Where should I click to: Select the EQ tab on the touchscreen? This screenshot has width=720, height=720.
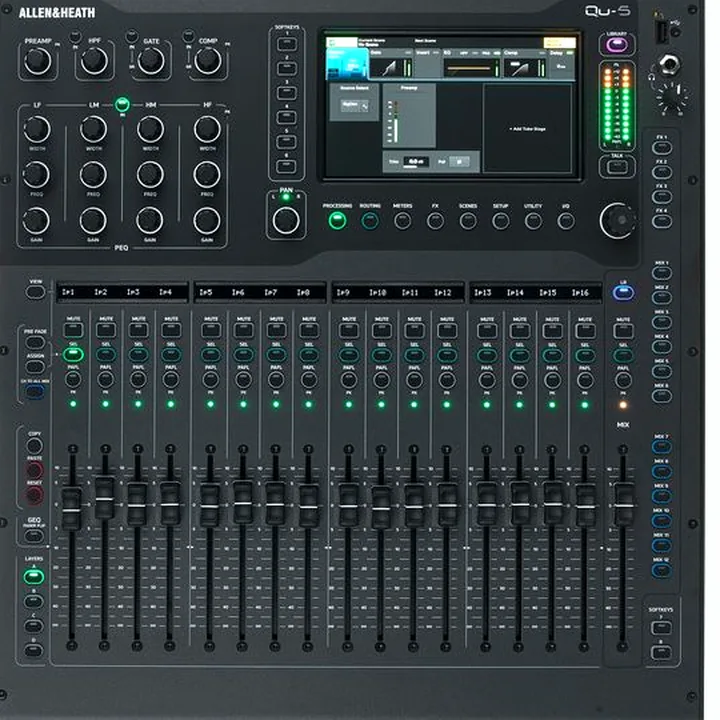point(472,64)
